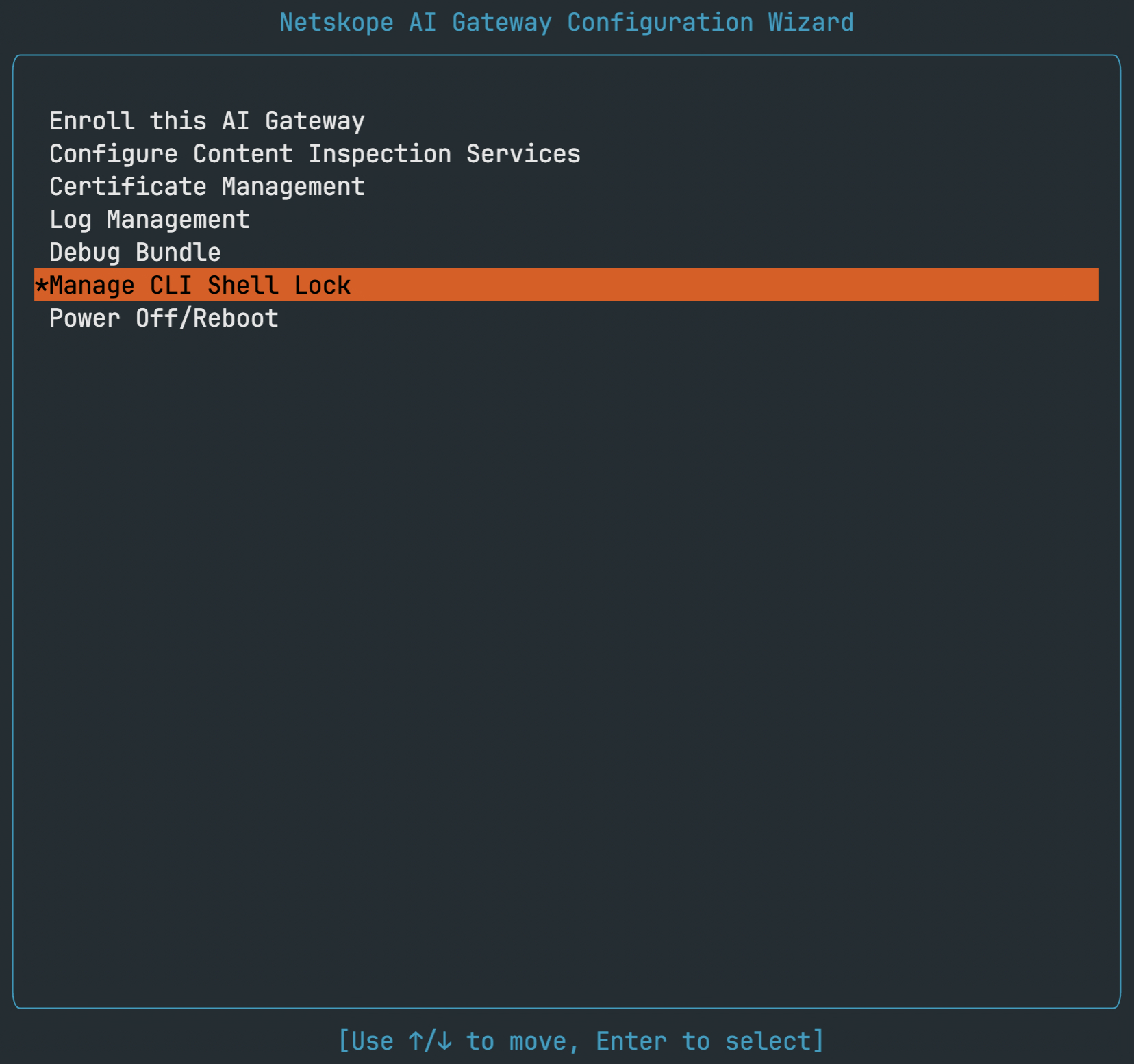Click the highlighted Manage CLI Shell Lock
The image size is (1134, 1064).
[566, 285]
